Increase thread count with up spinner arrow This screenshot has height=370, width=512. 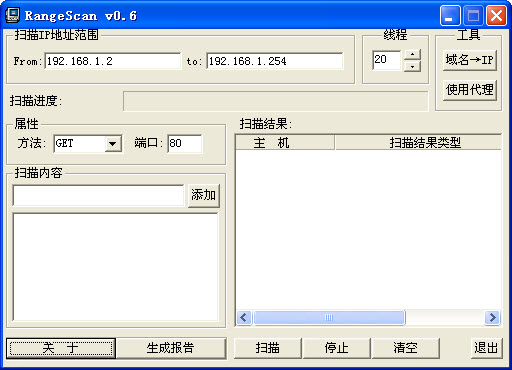tap(412, 54)
